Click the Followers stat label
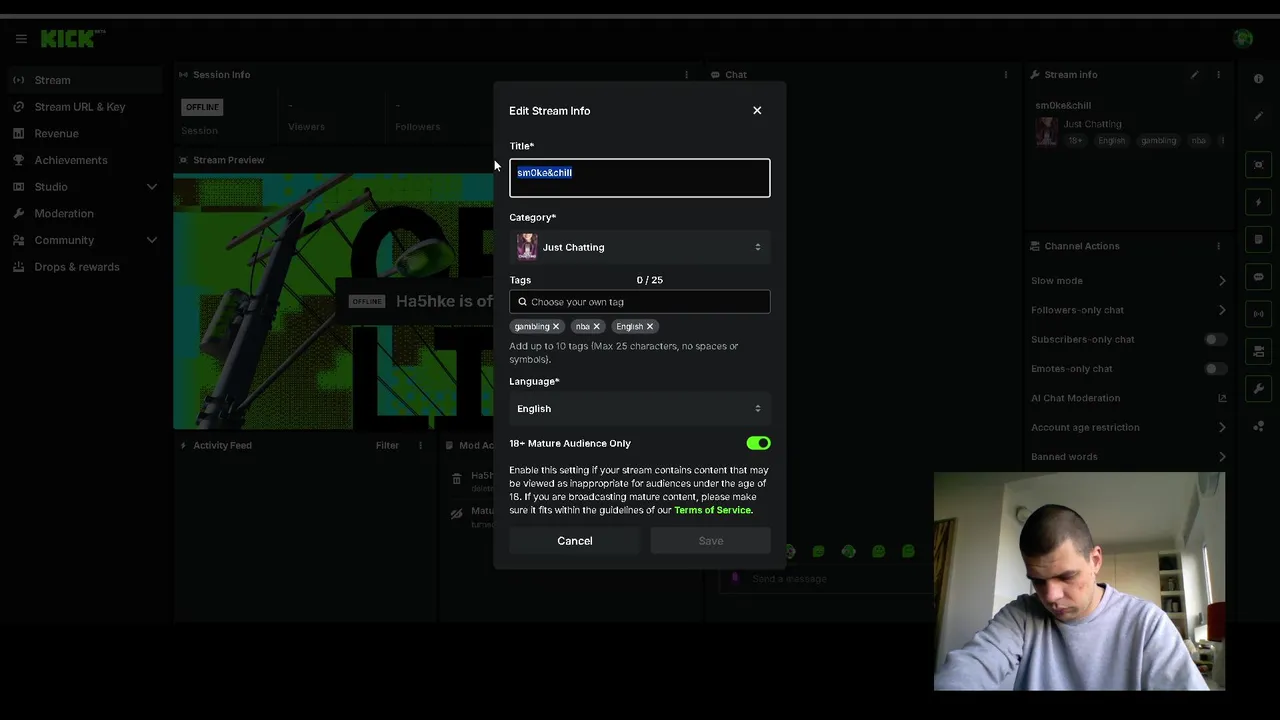Viewport: 1280px width, 720px height. click(417, 127)
